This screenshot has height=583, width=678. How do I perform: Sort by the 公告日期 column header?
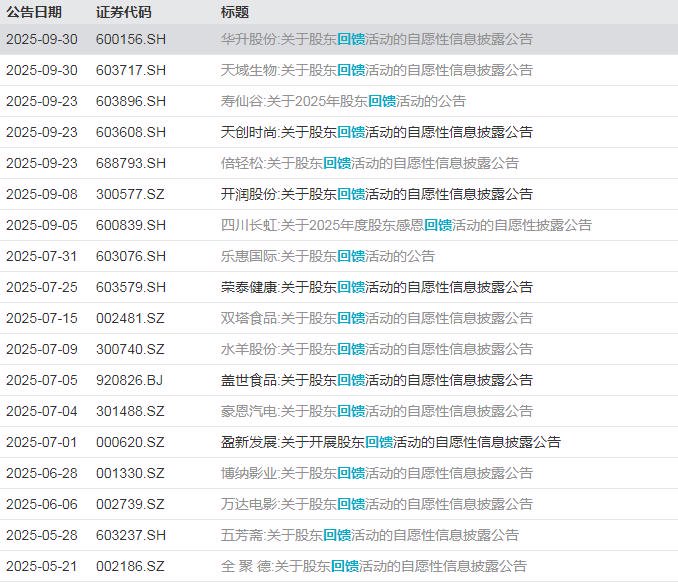tap(34, 12)
